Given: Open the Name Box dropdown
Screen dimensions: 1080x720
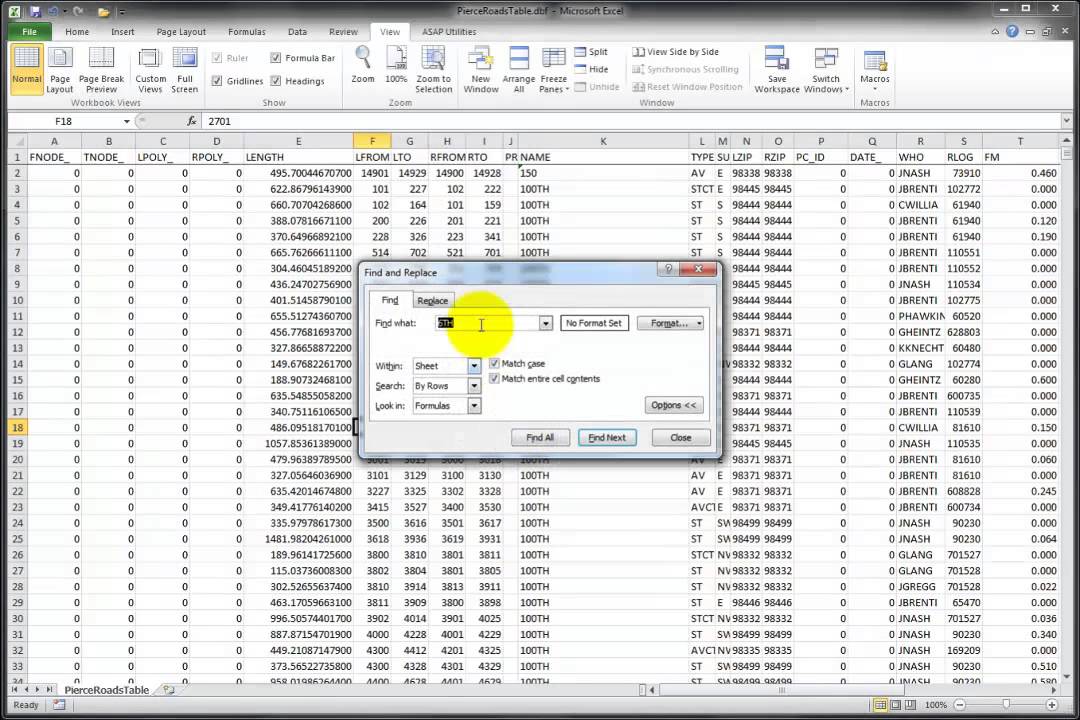Looking at the screenshot, I should click(x=127, y=121).
